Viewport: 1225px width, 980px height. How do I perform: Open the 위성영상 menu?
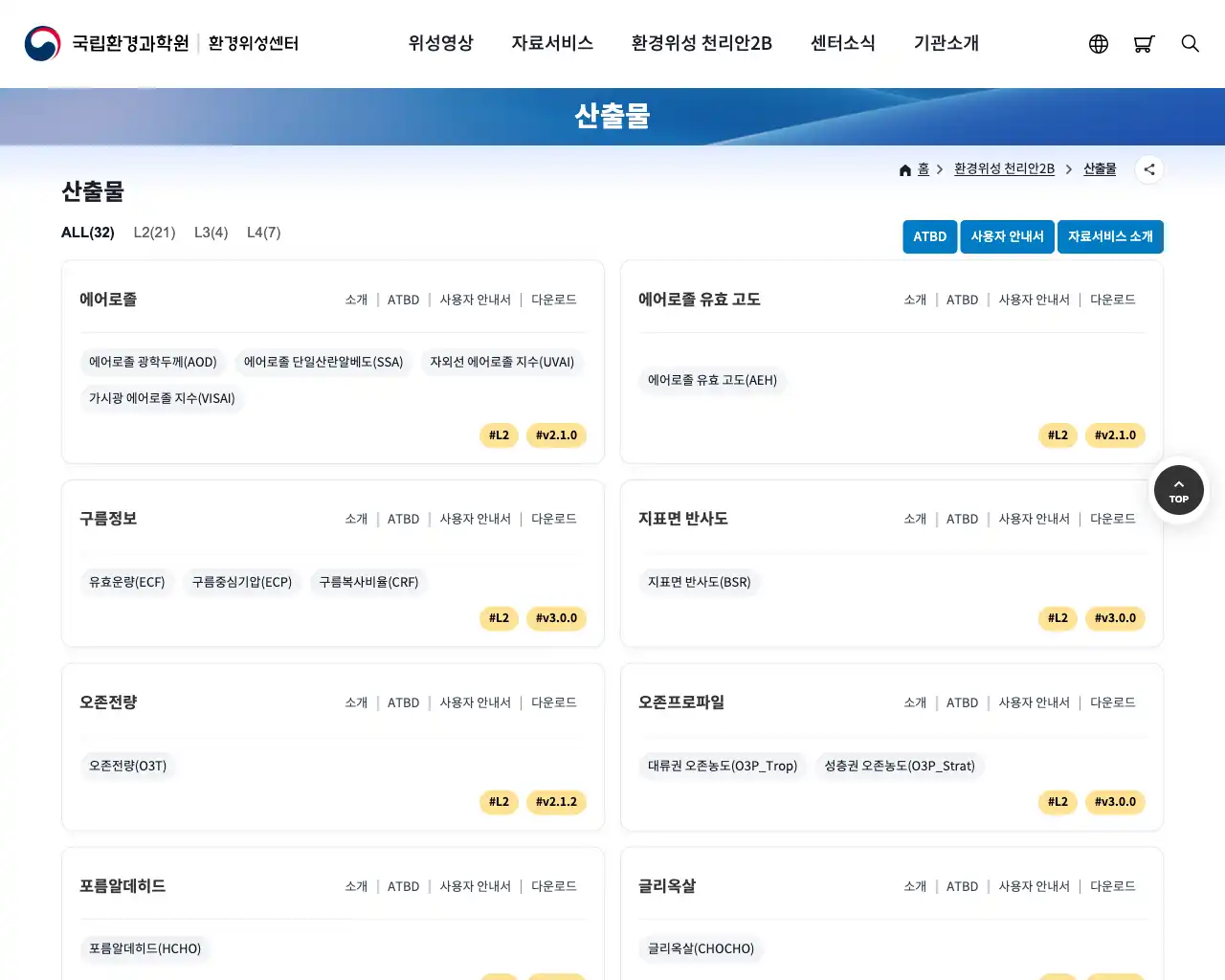441,43
